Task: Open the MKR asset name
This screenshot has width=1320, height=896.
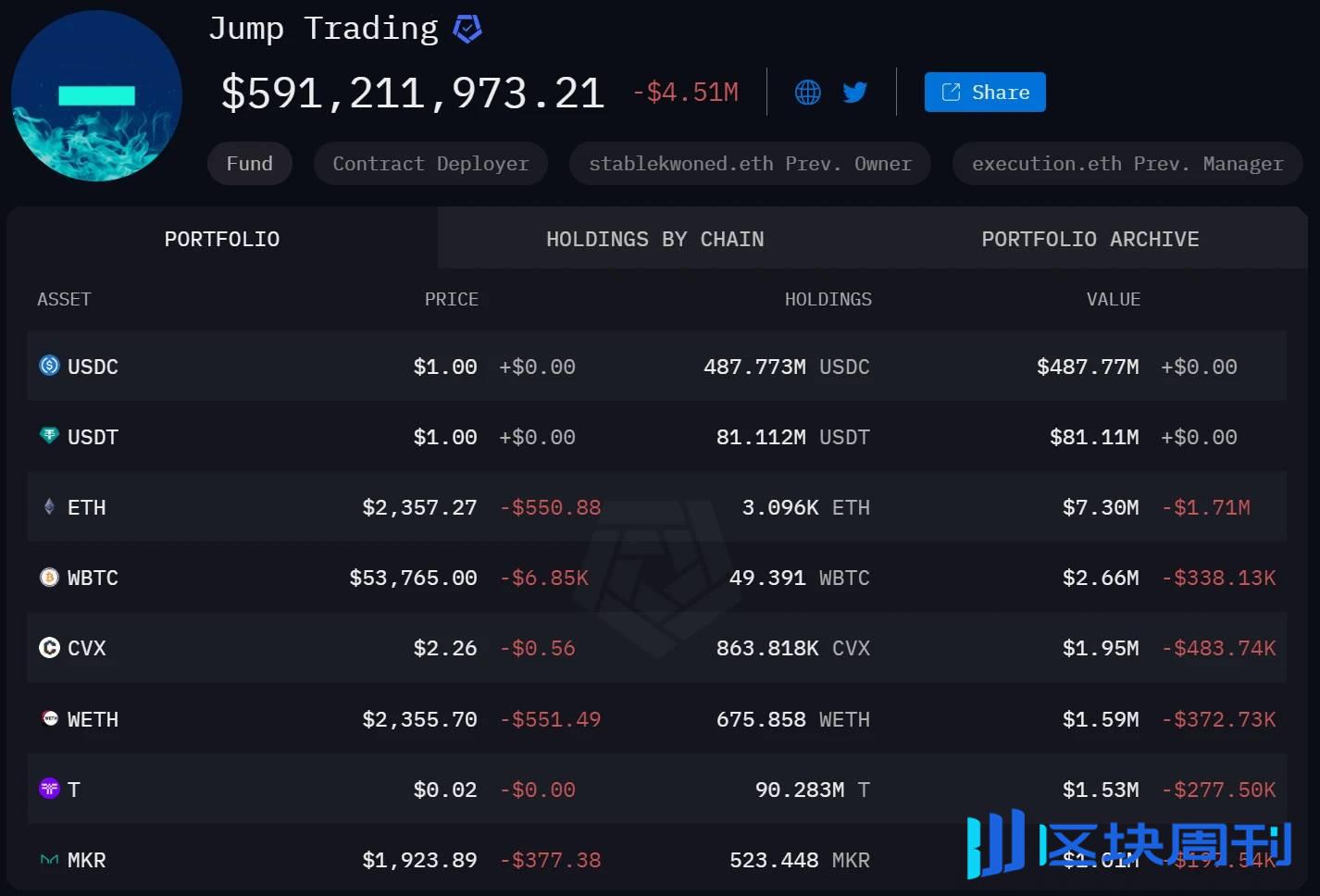Action: tap(87, 860)
